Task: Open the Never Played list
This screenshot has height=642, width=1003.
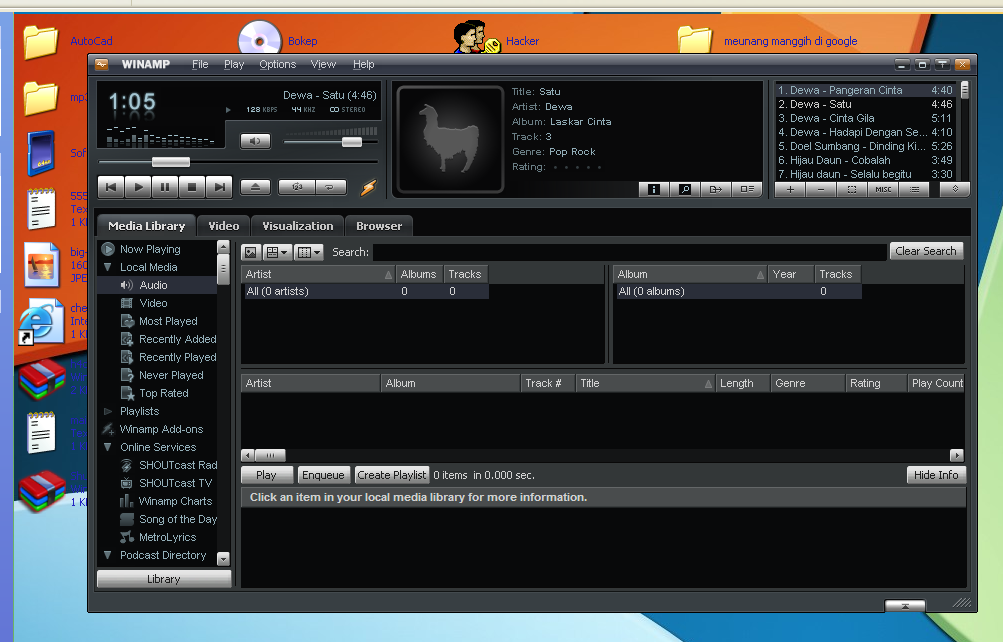Action: click(171, 375)
